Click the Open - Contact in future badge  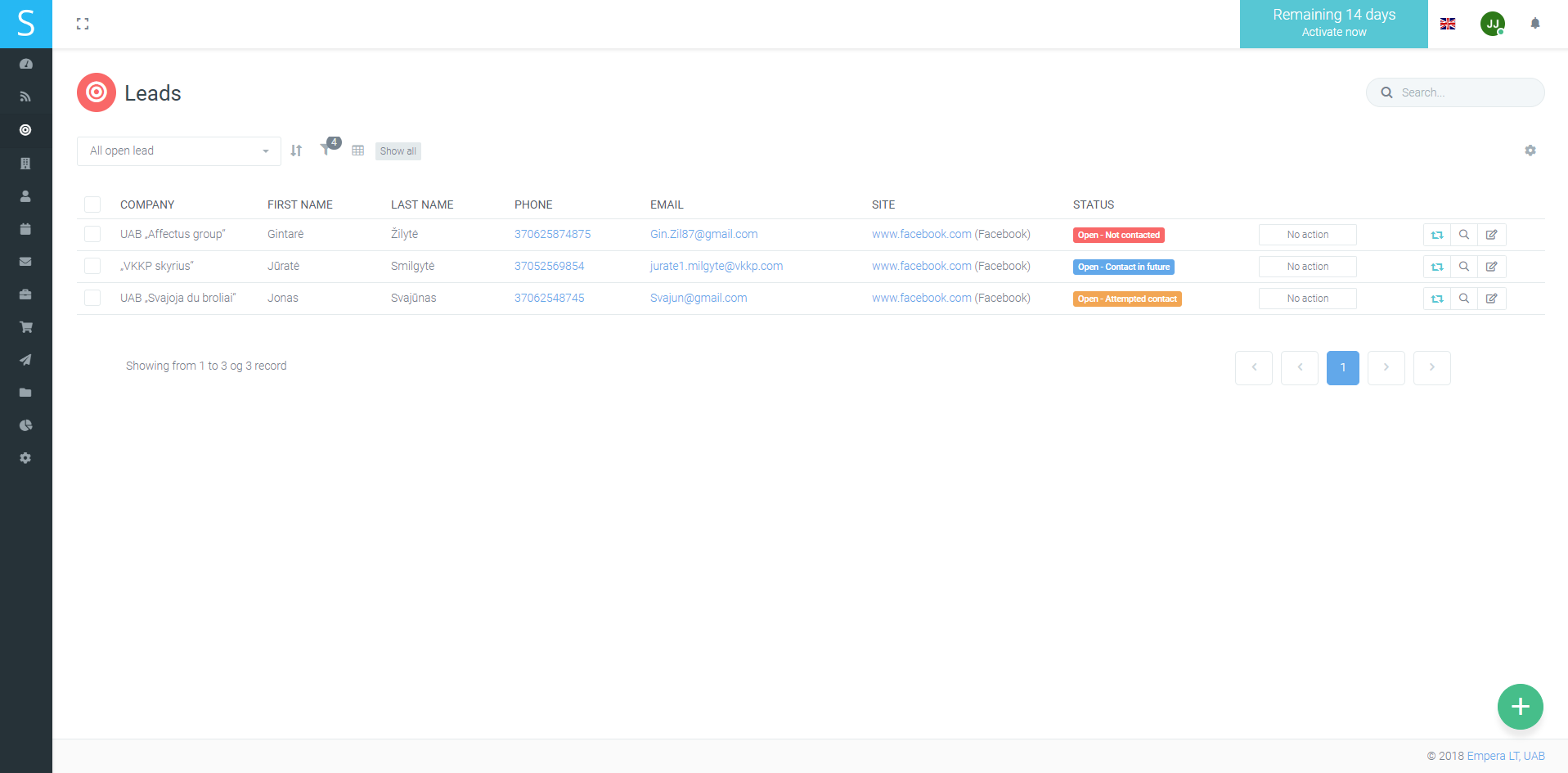[1124, 267]
